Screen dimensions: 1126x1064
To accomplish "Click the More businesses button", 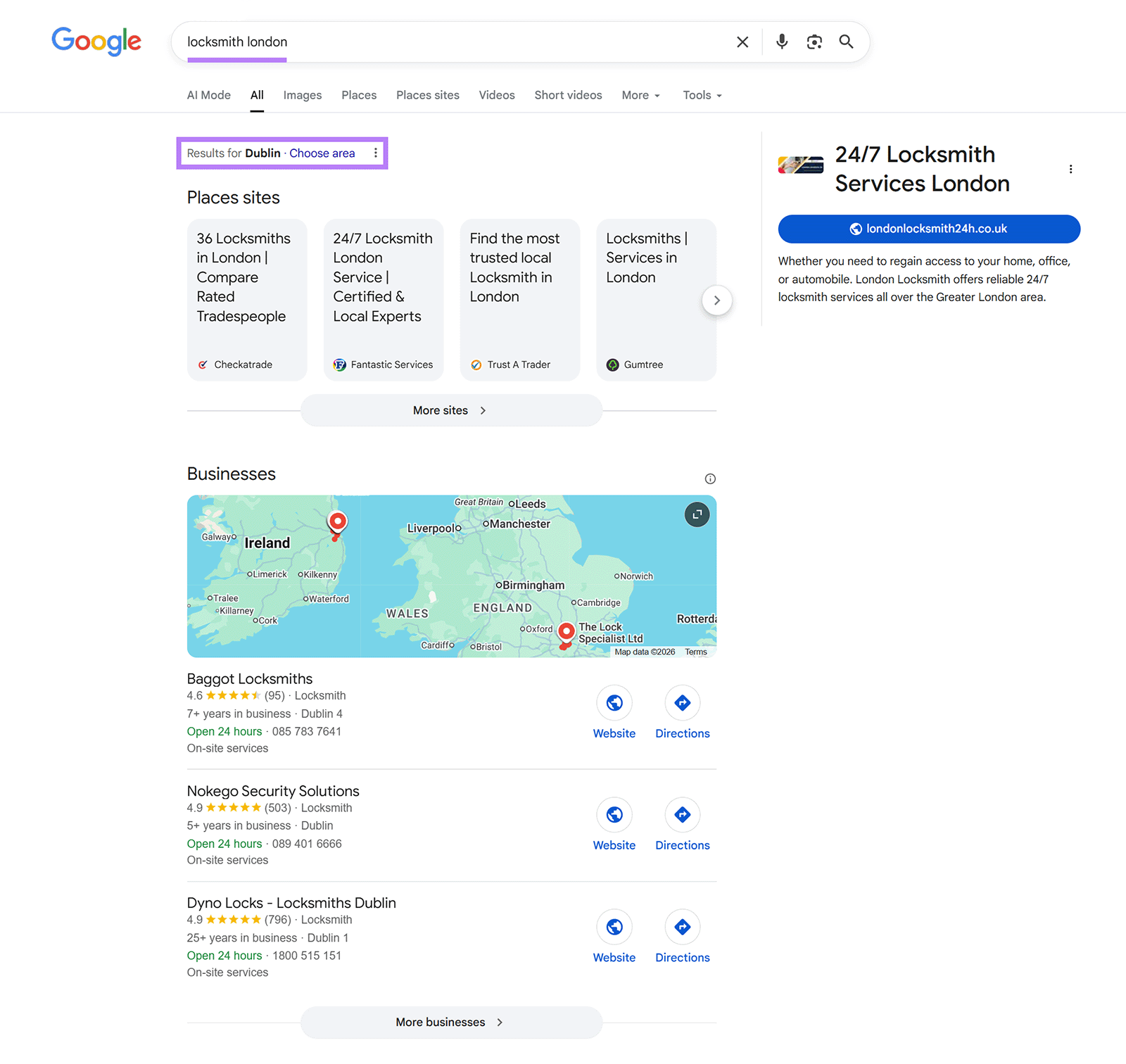I will [x=450, y=1022].
